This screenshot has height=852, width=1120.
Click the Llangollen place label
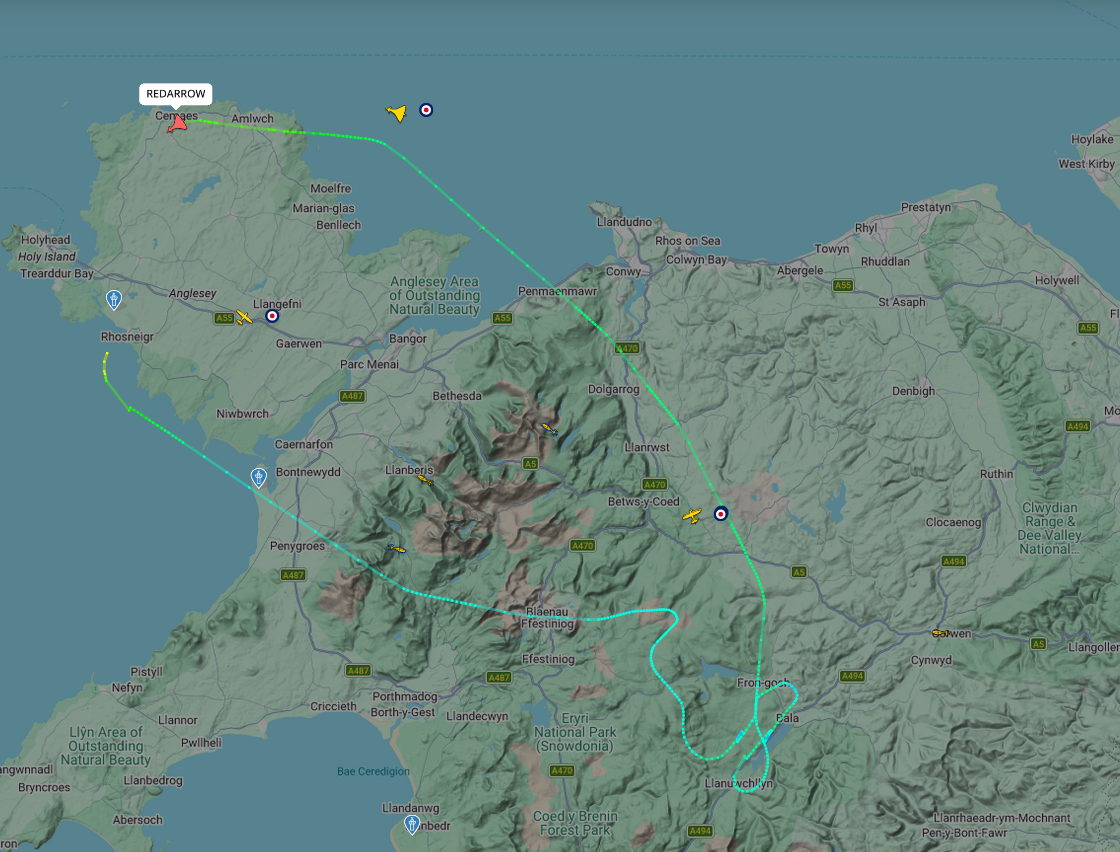pos(1094,648)
